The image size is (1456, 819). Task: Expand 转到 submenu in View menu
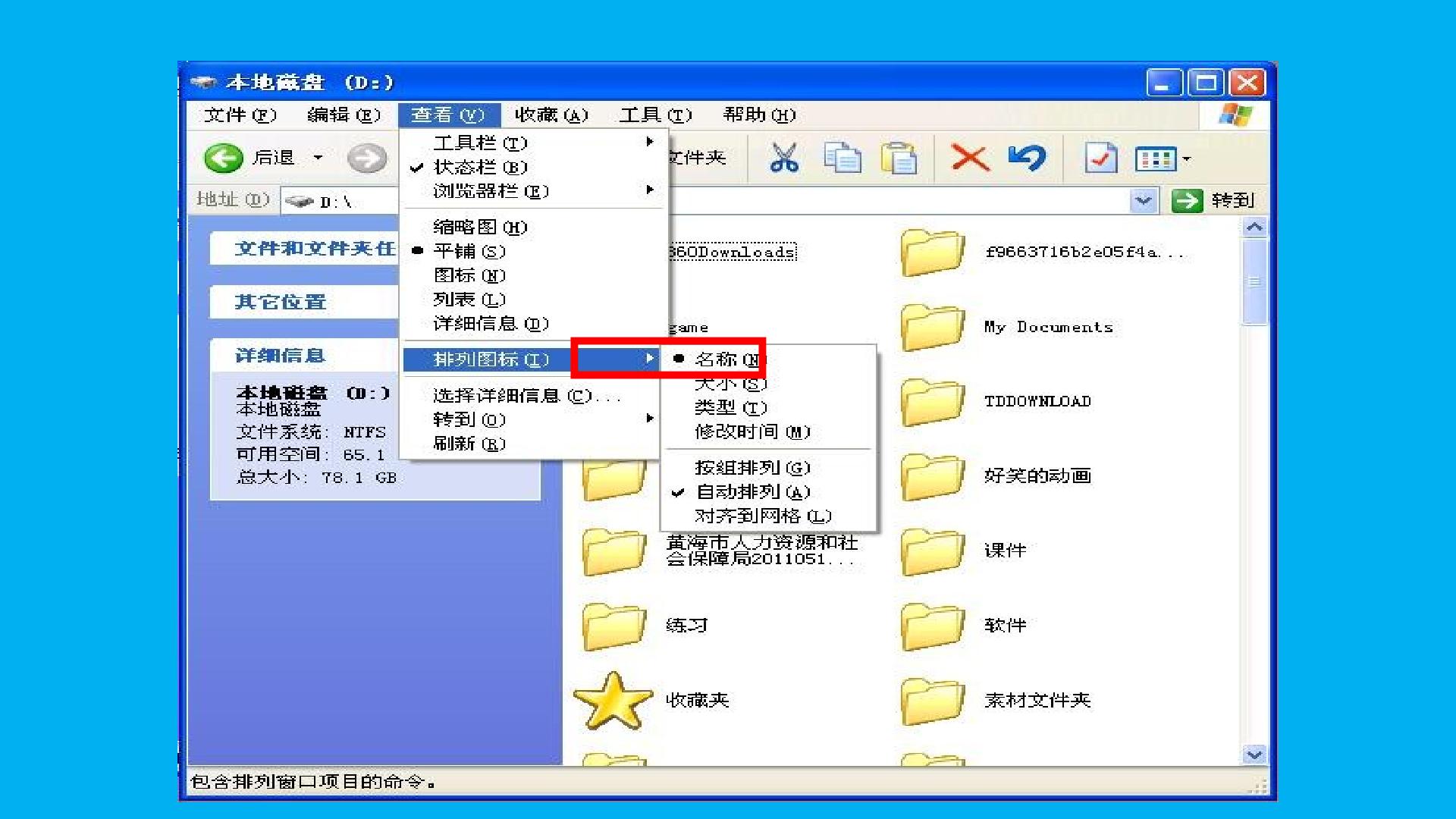click(x=532, y=419)
